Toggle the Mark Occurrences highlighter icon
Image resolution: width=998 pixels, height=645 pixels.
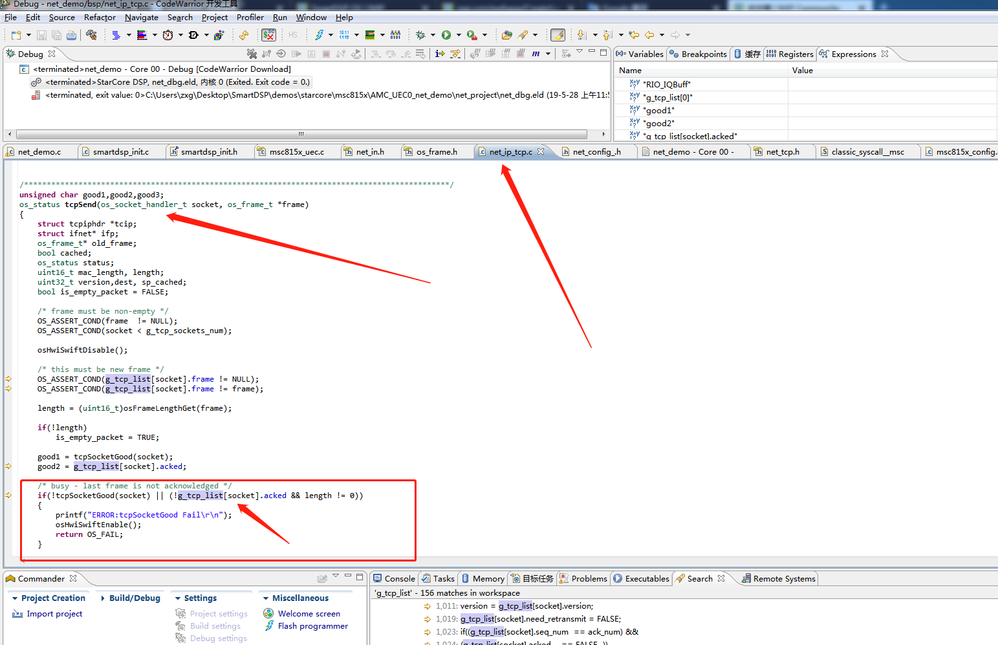click(558, 35)
